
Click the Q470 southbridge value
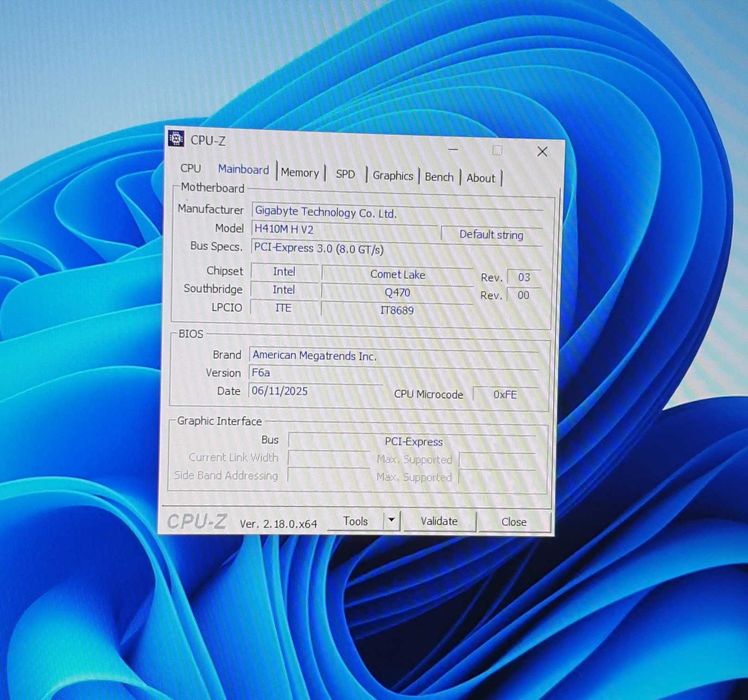(x=397, y=293)
